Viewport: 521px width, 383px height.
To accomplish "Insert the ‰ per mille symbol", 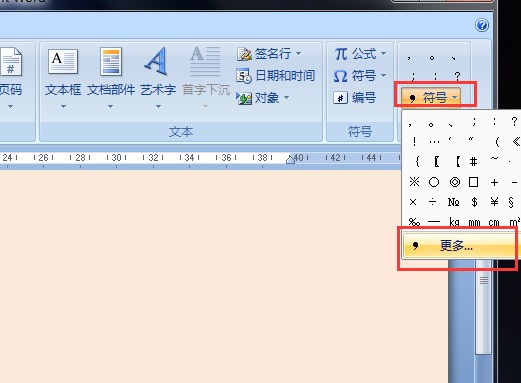I will tap(414, 222).
